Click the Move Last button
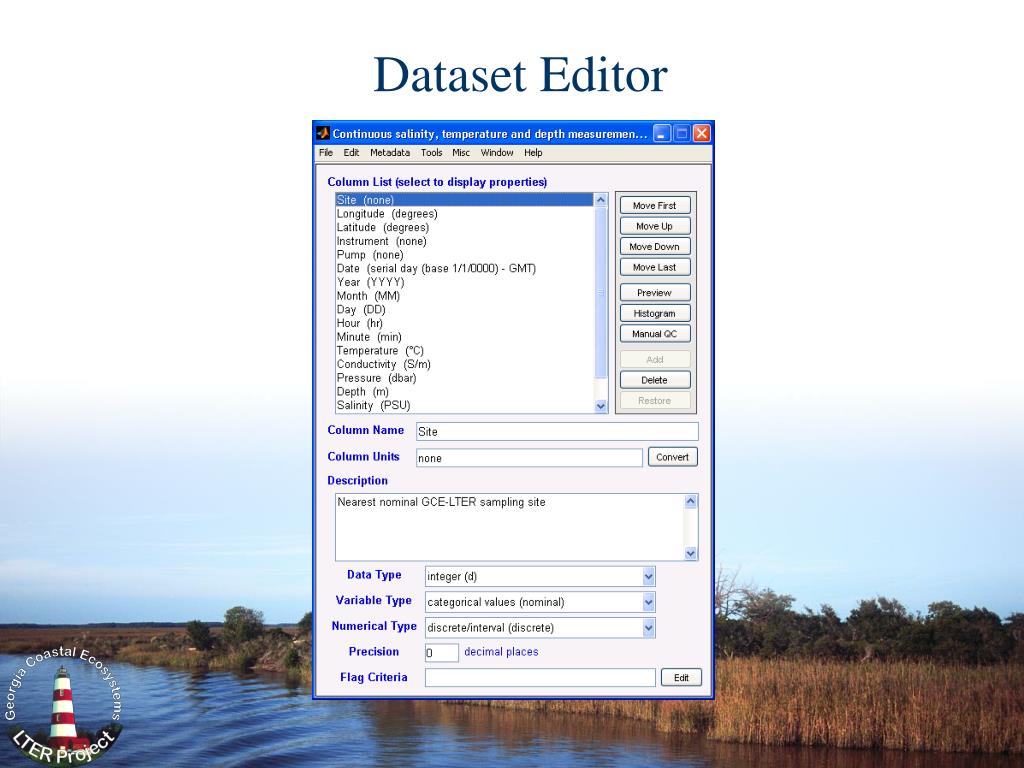Viewport: 1024px width, 768px height. click(654, 267)
